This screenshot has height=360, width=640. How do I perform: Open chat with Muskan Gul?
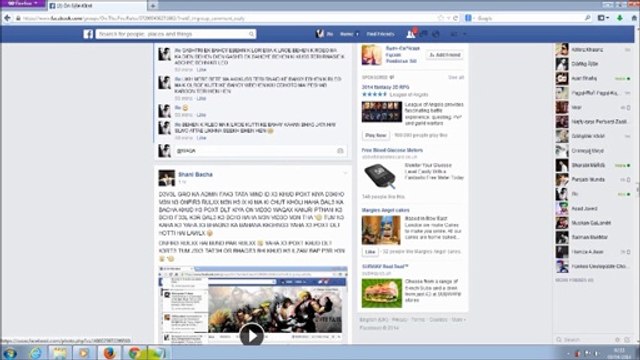coord(593,223)
